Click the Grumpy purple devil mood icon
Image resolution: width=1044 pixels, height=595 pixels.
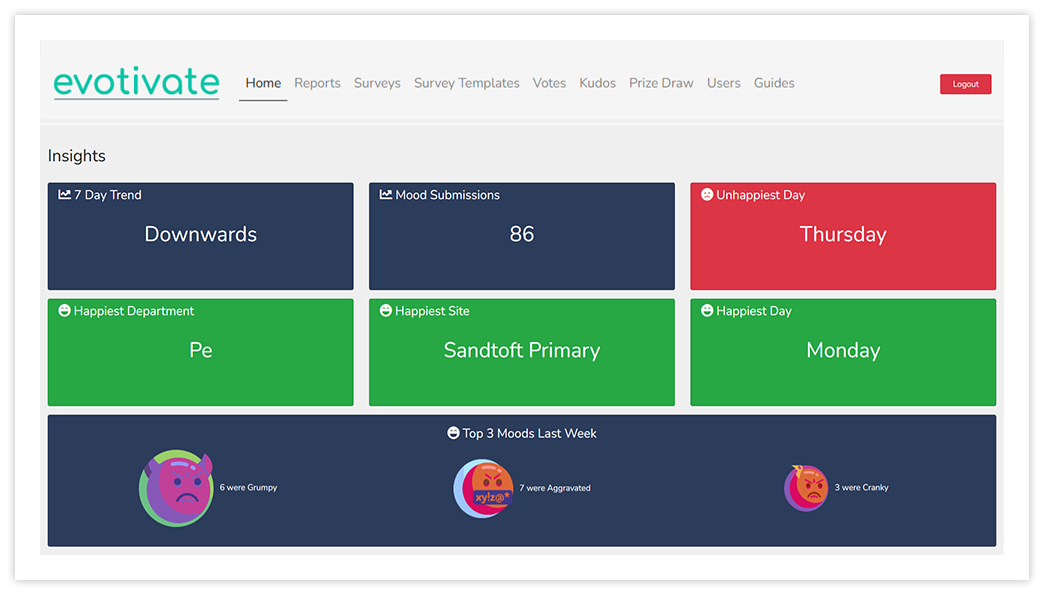[177, 488]
